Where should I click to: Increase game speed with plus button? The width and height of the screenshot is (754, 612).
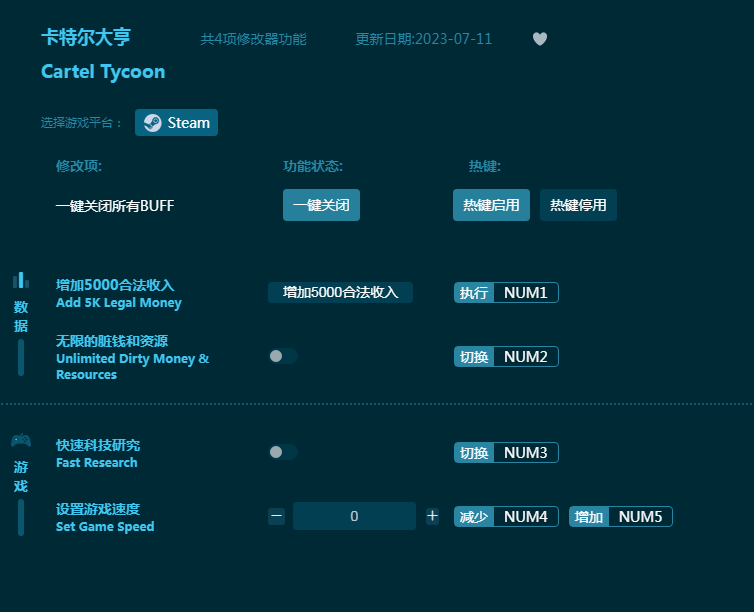[x=432, y=516]
